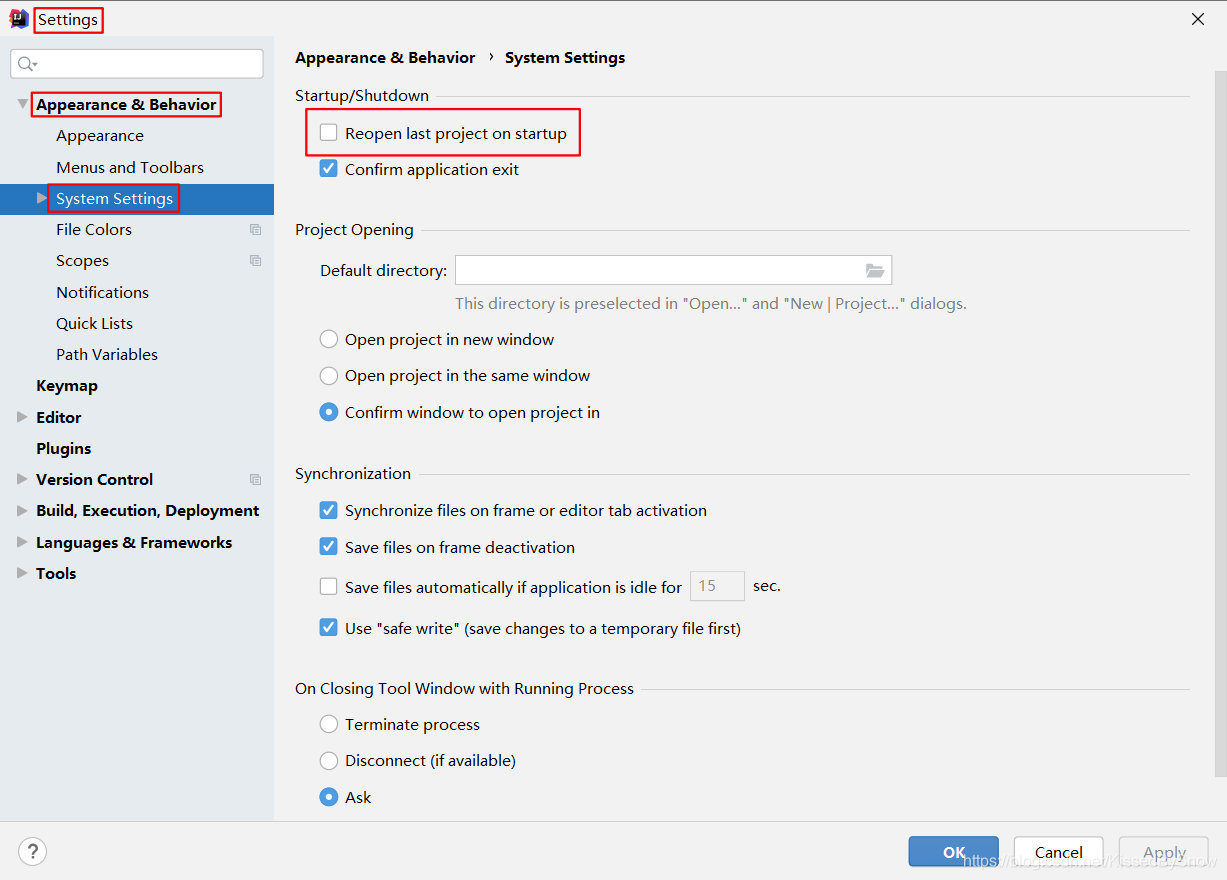Select Languages & Frameworks tree item
Viewport: 1227px width, 880px height.
pyautogui.click(x=134, y=542)
